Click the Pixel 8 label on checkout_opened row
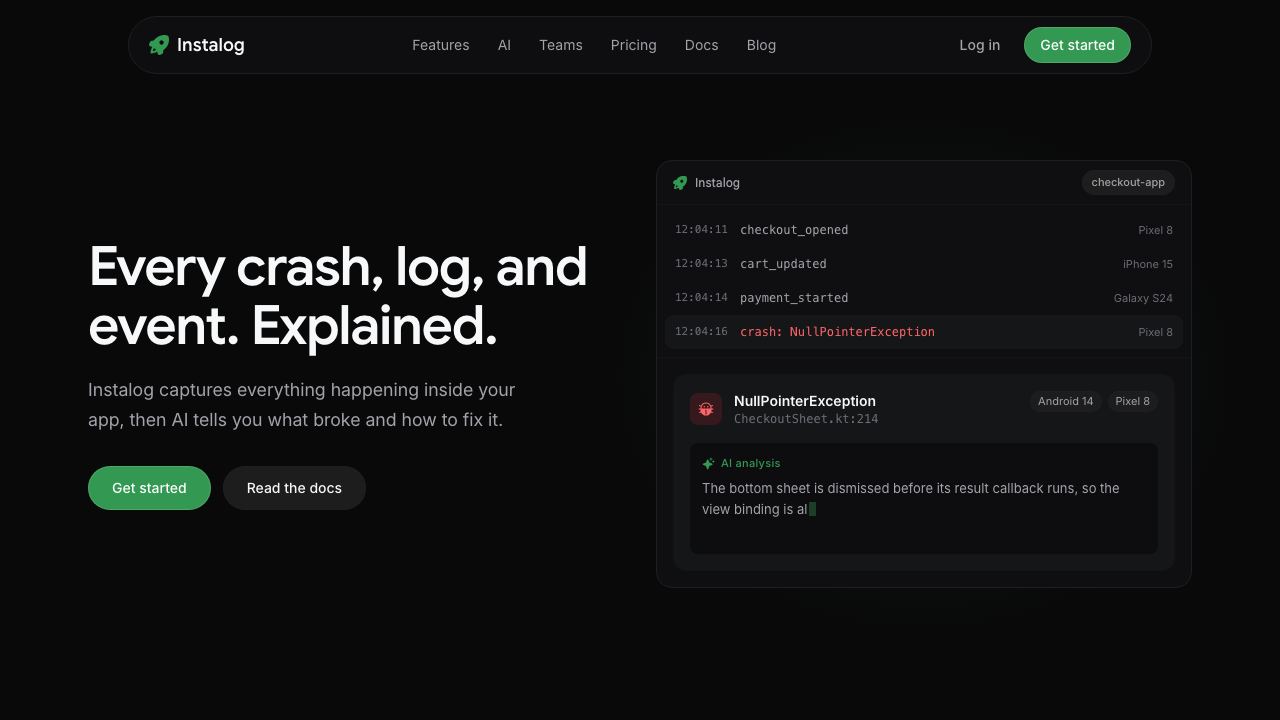This screenshot has height=720, width=1280. [1155, 230]
